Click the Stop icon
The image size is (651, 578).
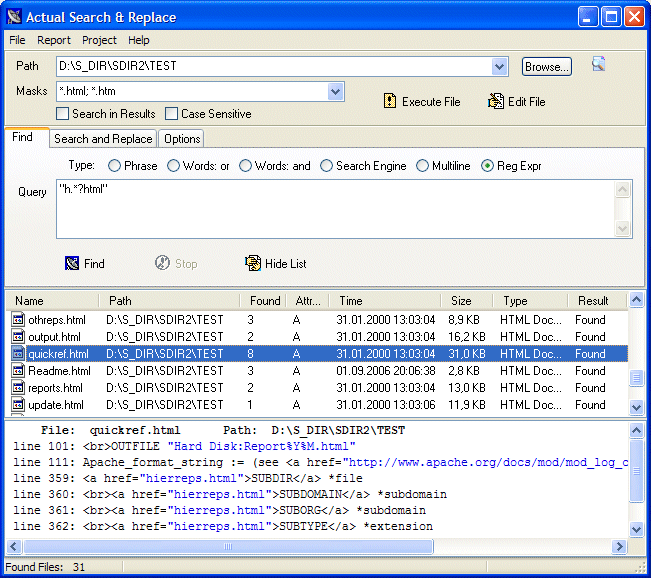pos(162,262)
